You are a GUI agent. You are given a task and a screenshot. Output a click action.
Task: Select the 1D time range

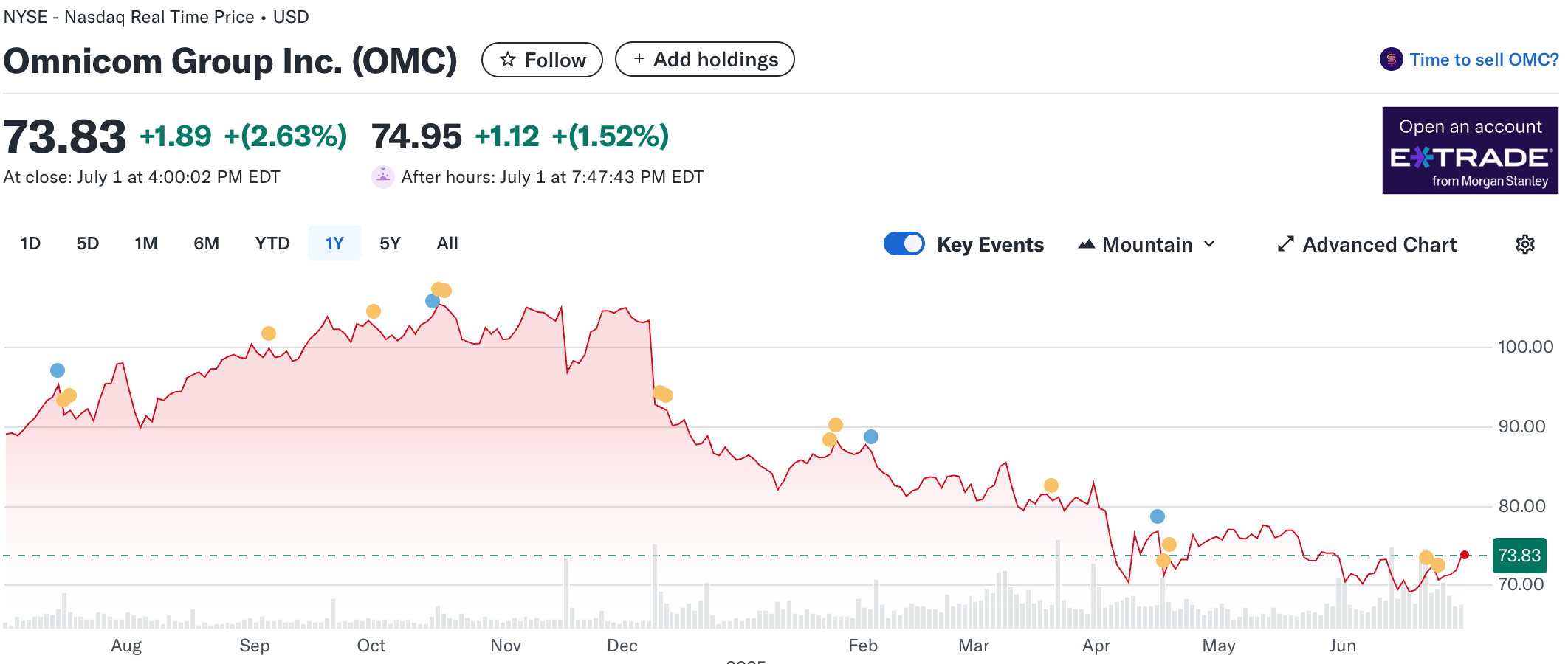coord(30,243)
